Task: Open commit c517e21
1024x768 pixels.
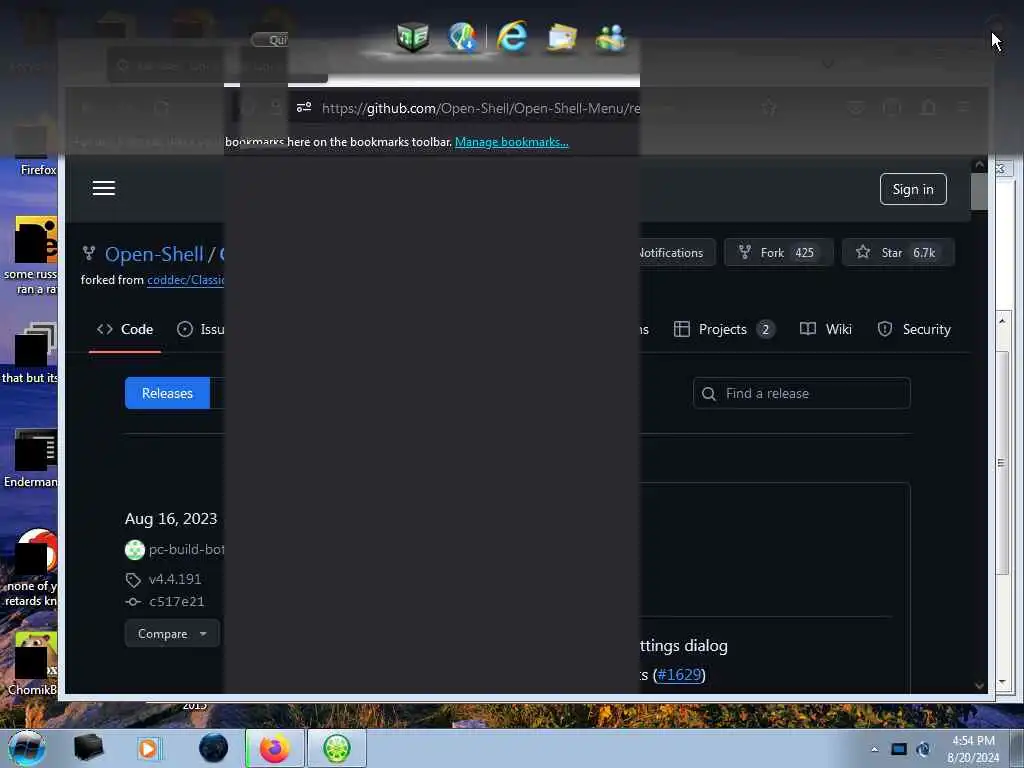Action: (x=176, y=601)
